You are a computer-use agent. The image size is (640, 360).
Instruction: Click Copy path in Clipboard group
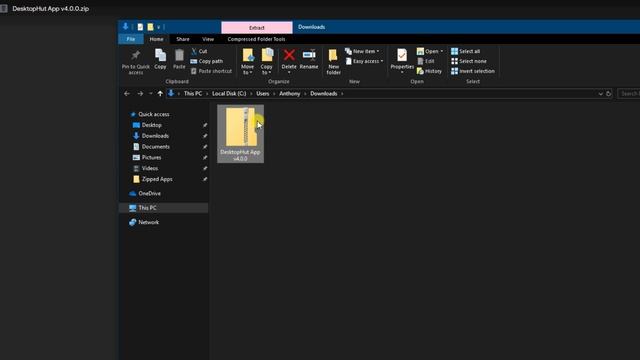tap(207, 61)
